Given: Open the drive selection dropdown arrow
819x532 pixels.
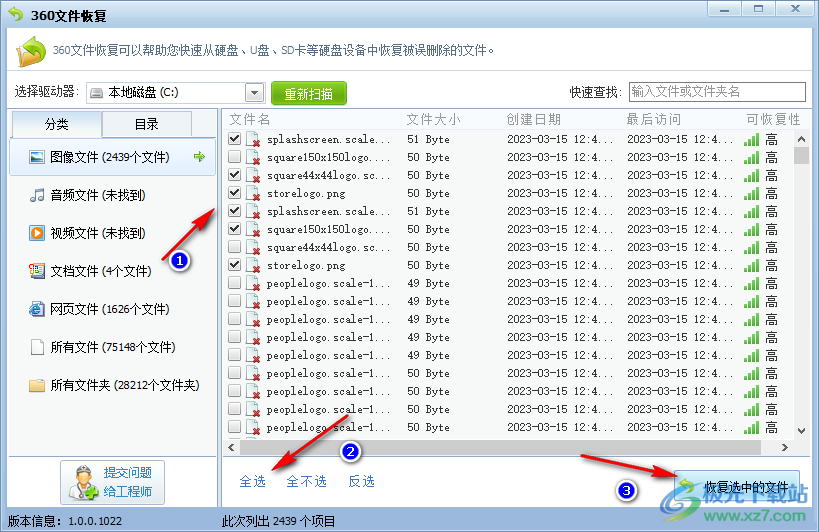Looking at the screenshot, I should coord(254,93).
